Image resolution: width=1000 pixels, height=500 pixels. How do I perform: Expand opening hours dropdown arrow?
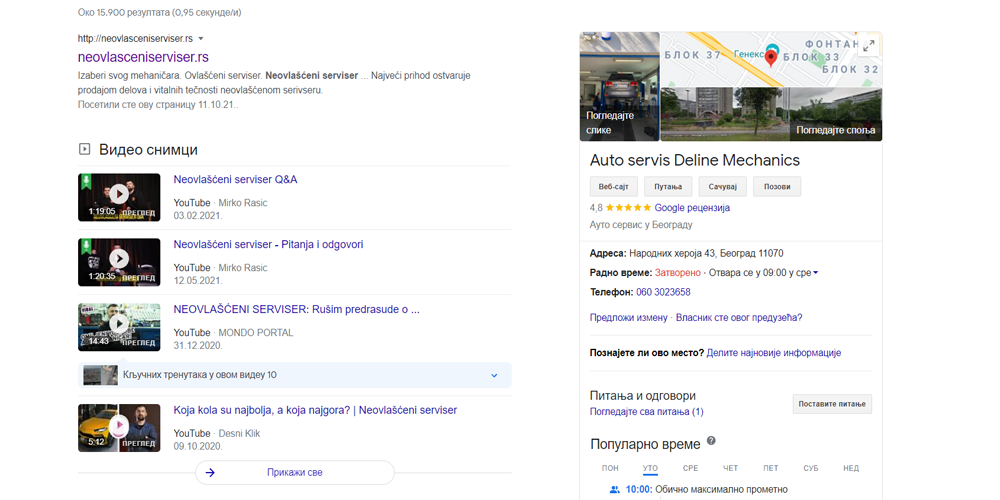pyautogui.click(x=816, y=273)
